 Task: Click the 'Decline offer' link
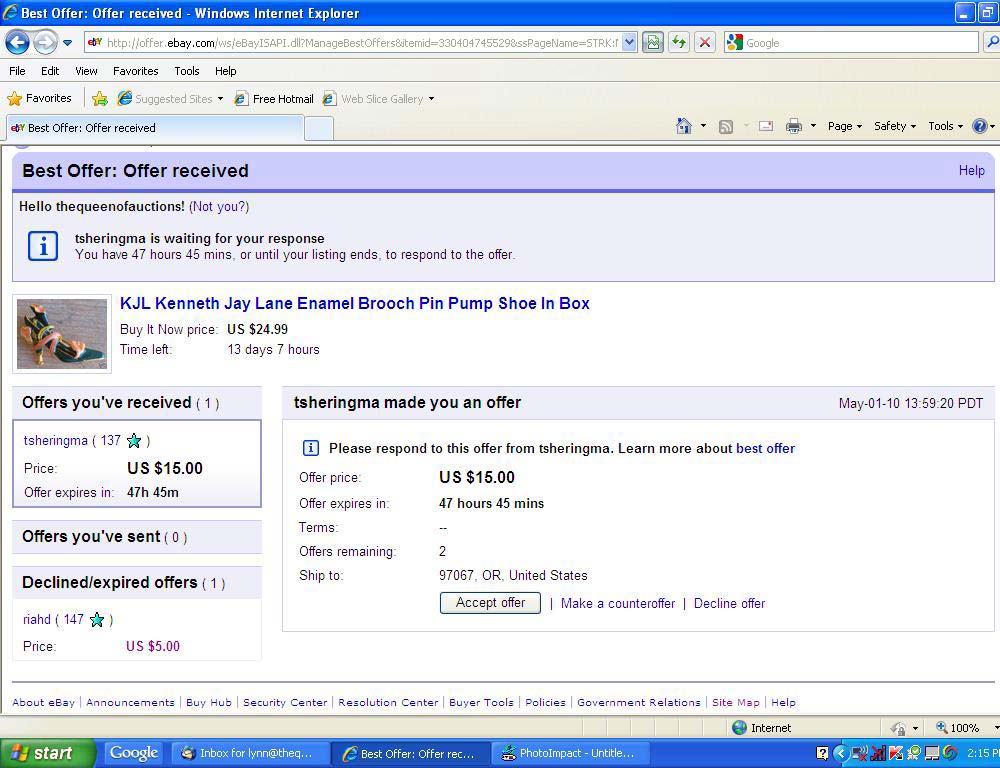tap(730, 603)
